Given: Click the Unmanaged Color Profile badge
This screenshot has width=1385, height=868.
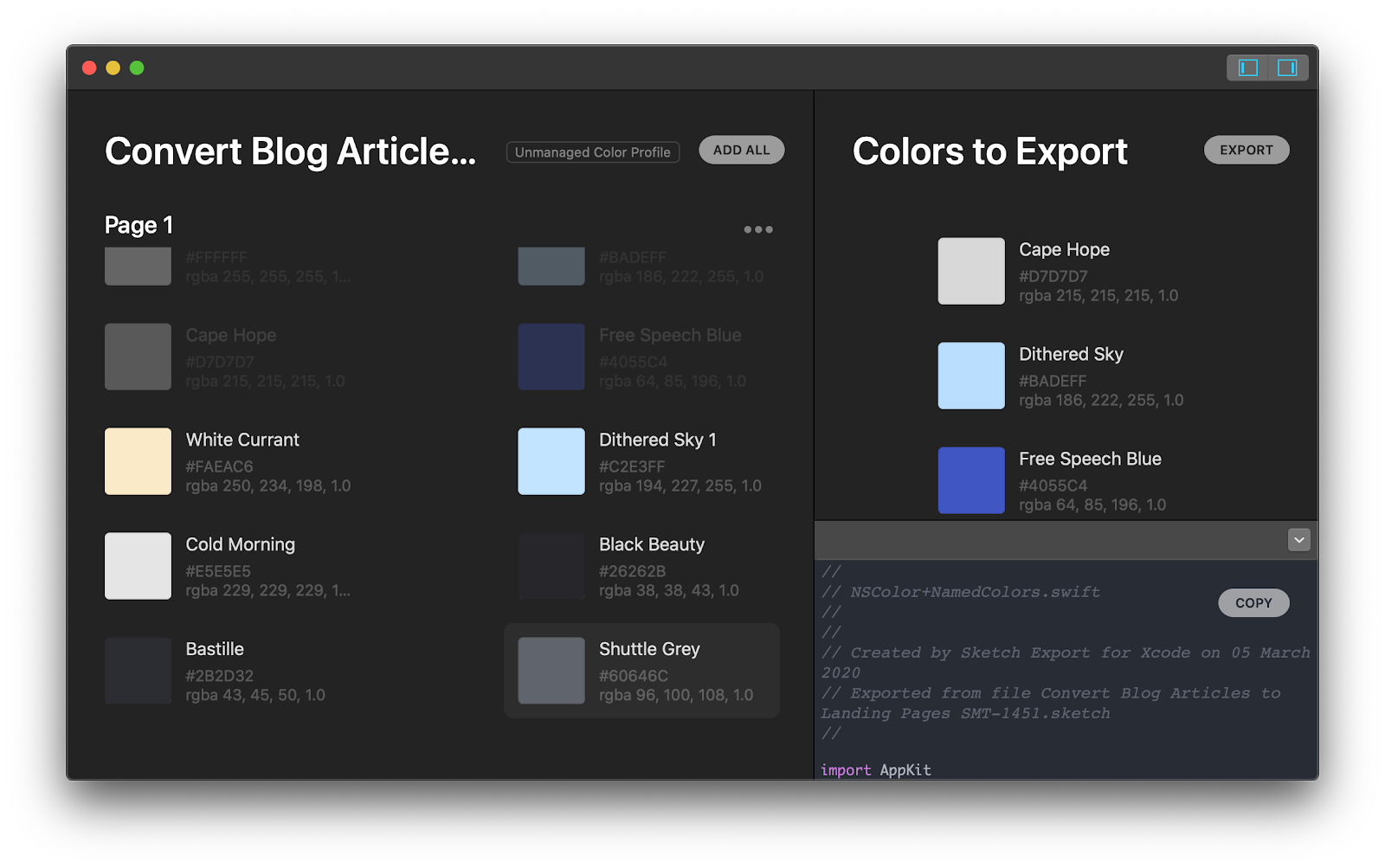Looking at the screenshot, I should pyautogui.click(x=592, y=151).
